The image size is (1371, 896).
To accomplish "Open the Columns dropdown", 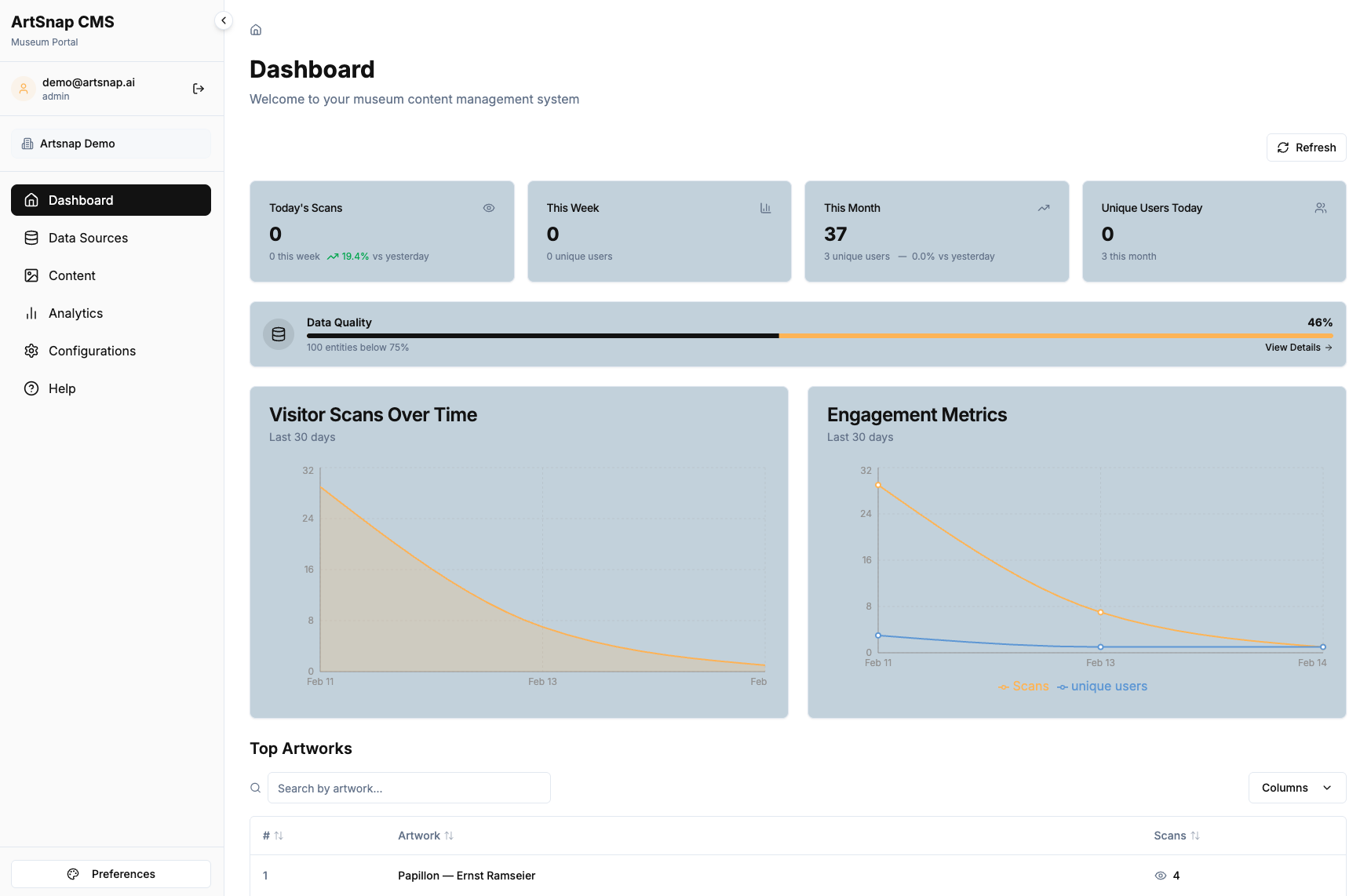I will point(1296,788).
